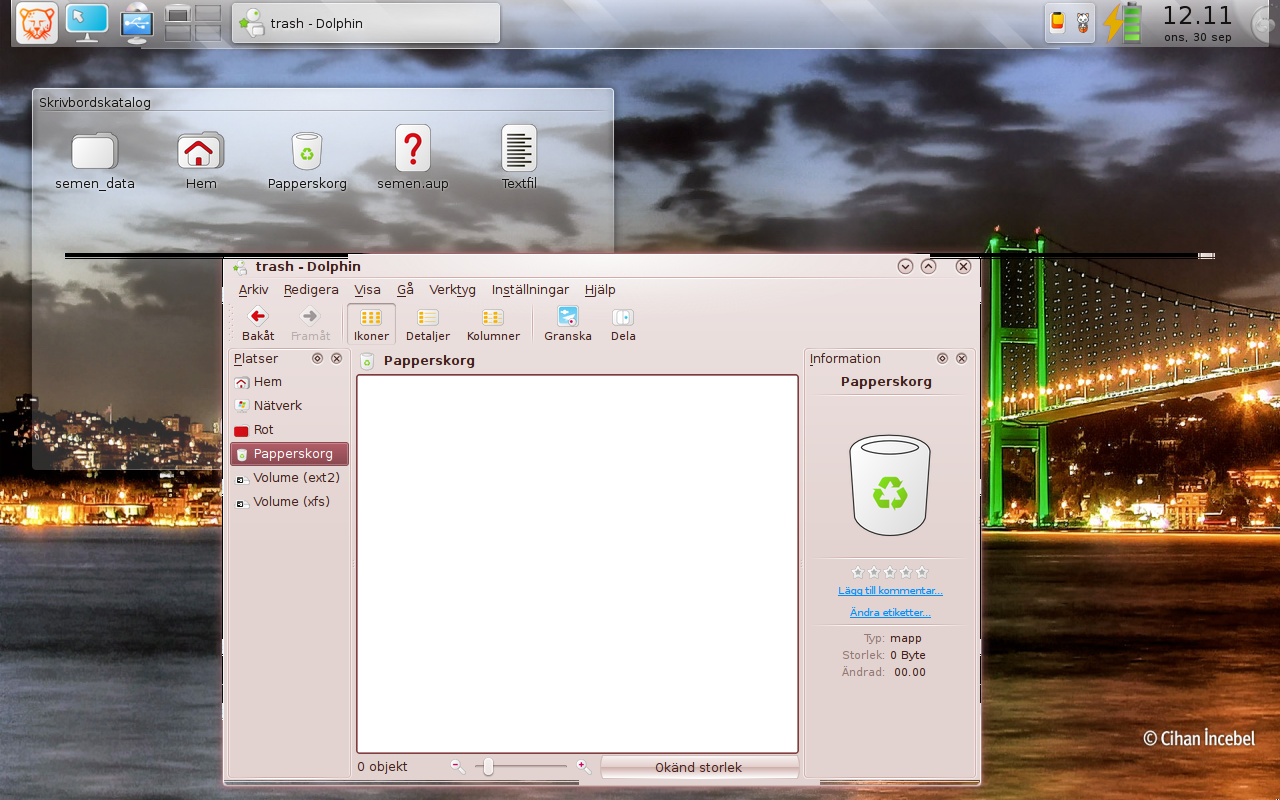
Task: Click the Dela split view icon
Action: click(x=623, y=318)
